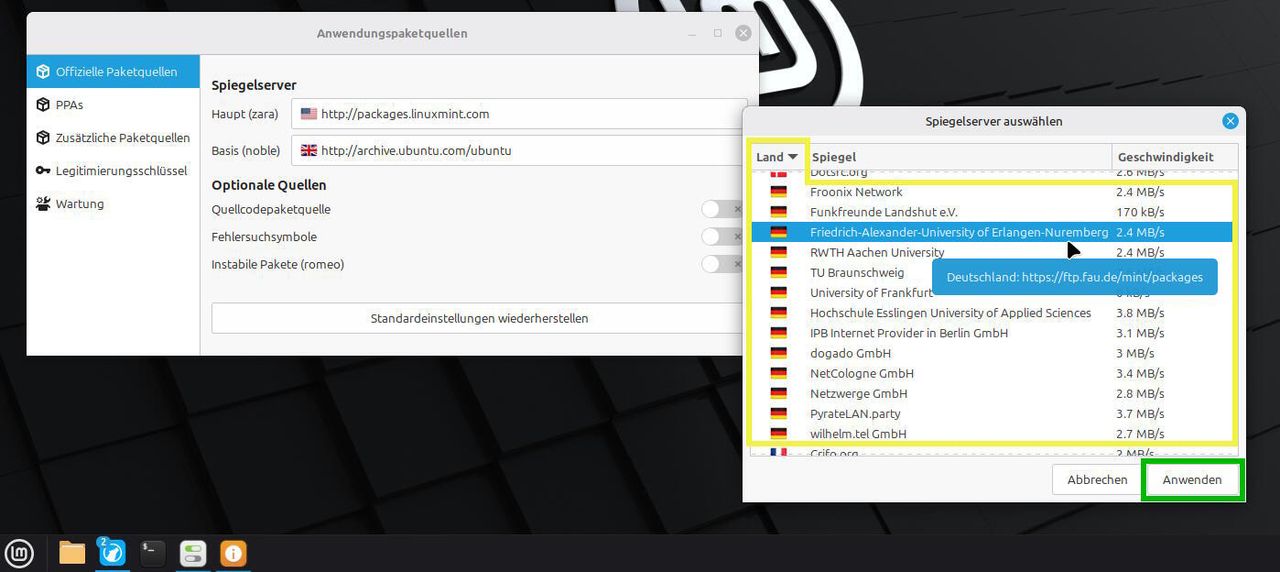Select Legitimierungsschlüssel in the sidebar

[113, 171]
